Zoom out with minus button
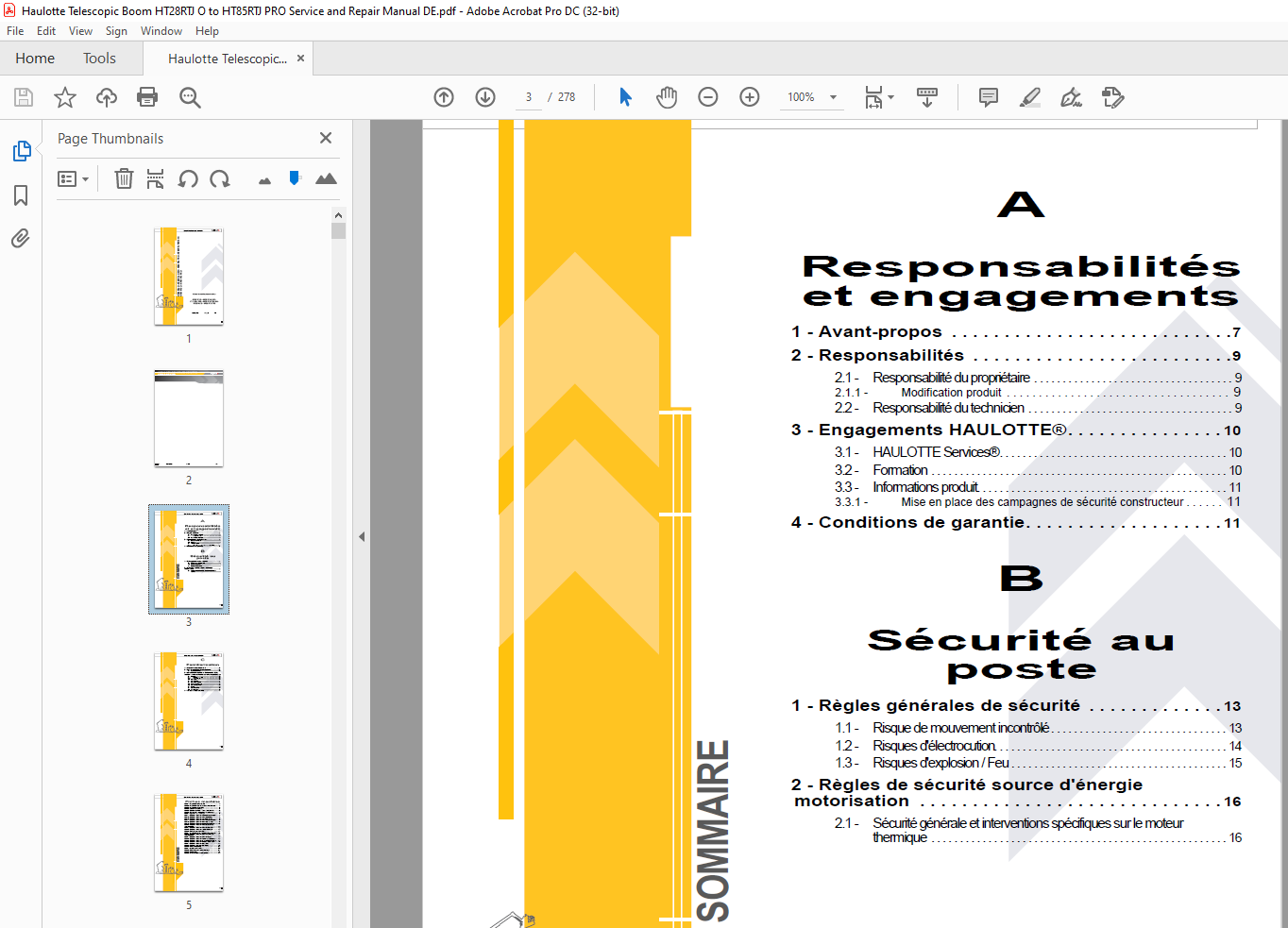The width and height of the screenshot is (1288, 928). (x=708, y=97)
